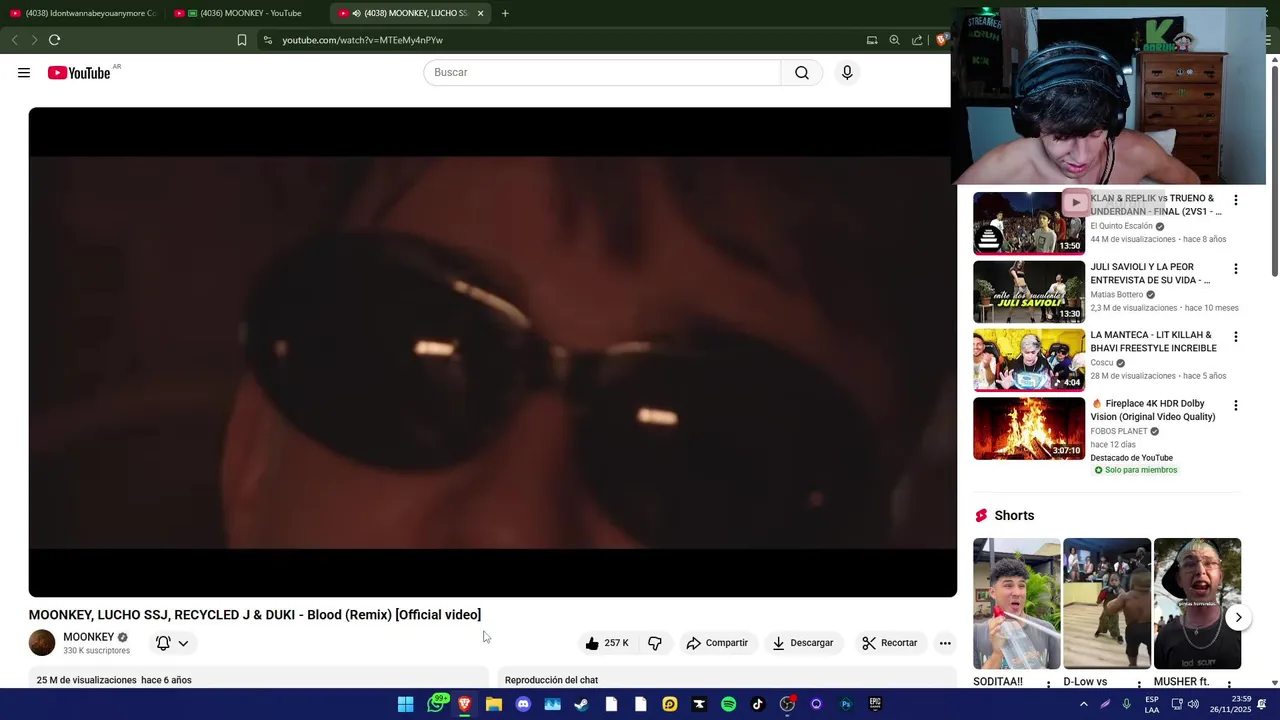Mute the tab via the speaker icon
Screen dimensions: 1280x720
356,13
